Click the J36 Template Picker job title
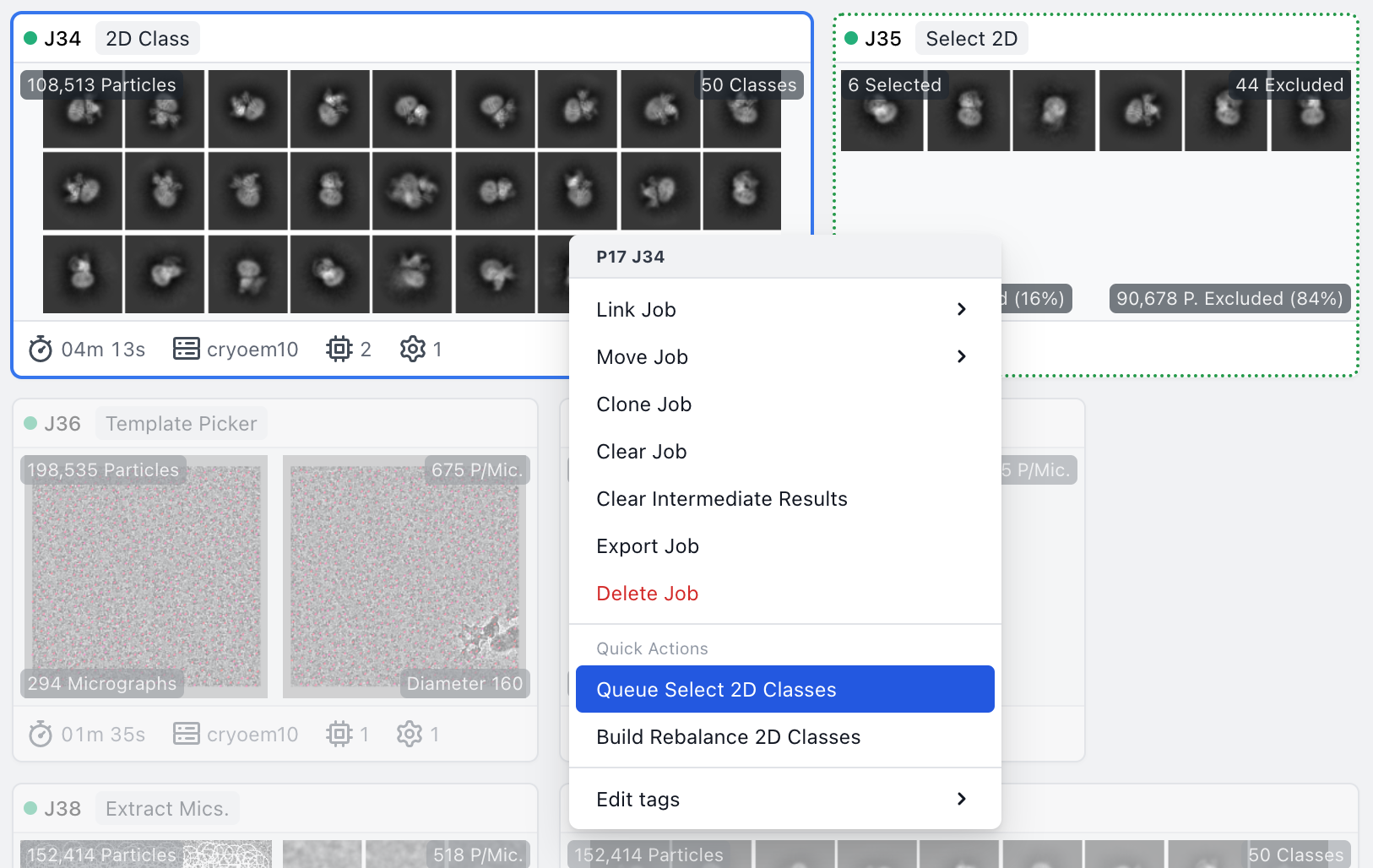This screenshot has width=1373, height=868. [x=181, y=424]
